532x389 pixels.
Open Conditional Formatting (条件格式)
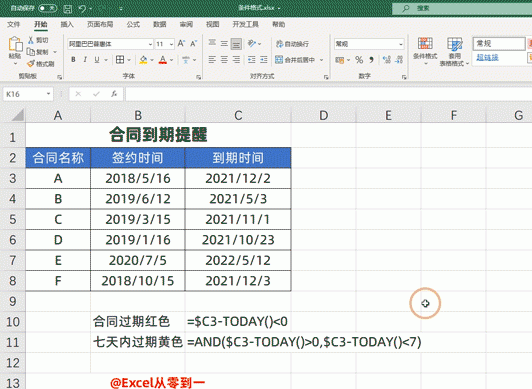coord(425,50)
